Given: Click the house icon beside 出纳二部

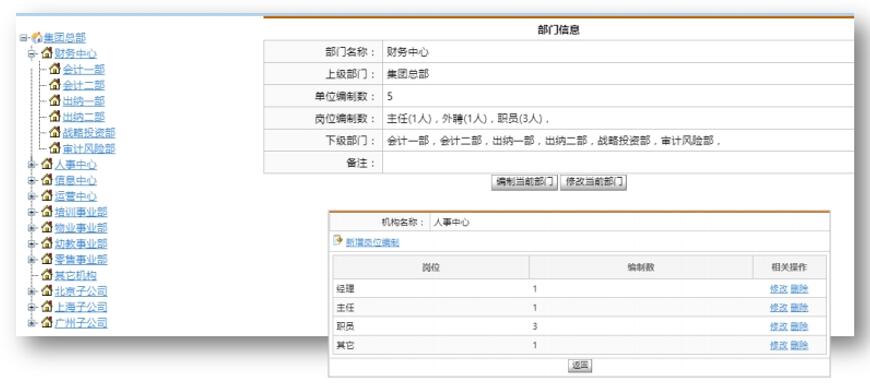Looking at the screenshot, I should pos(54,117).
